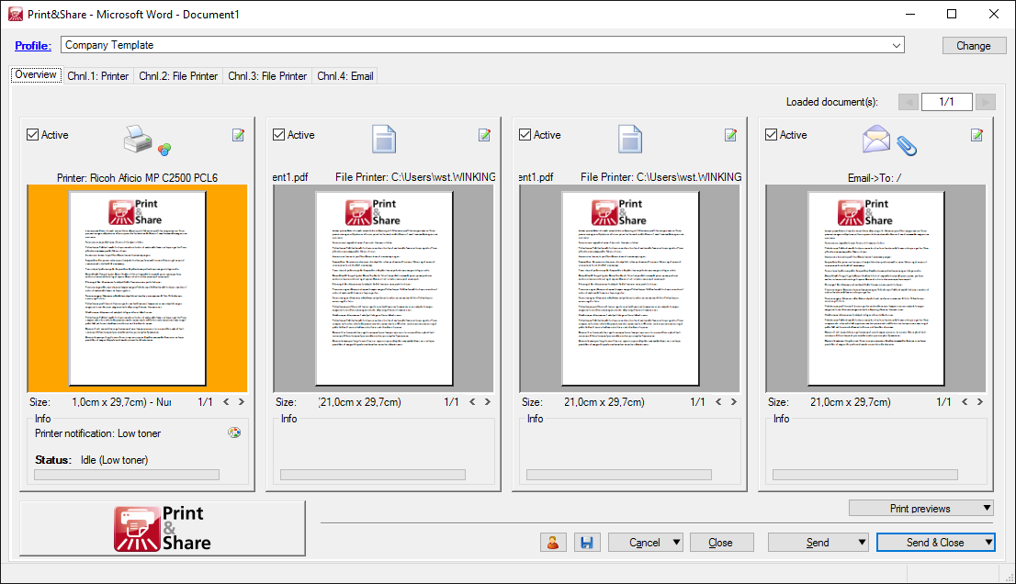Open the Company Template profile dropdown
The height and width of the screenshot is (584, 1016).
click(x=898, y=45)
